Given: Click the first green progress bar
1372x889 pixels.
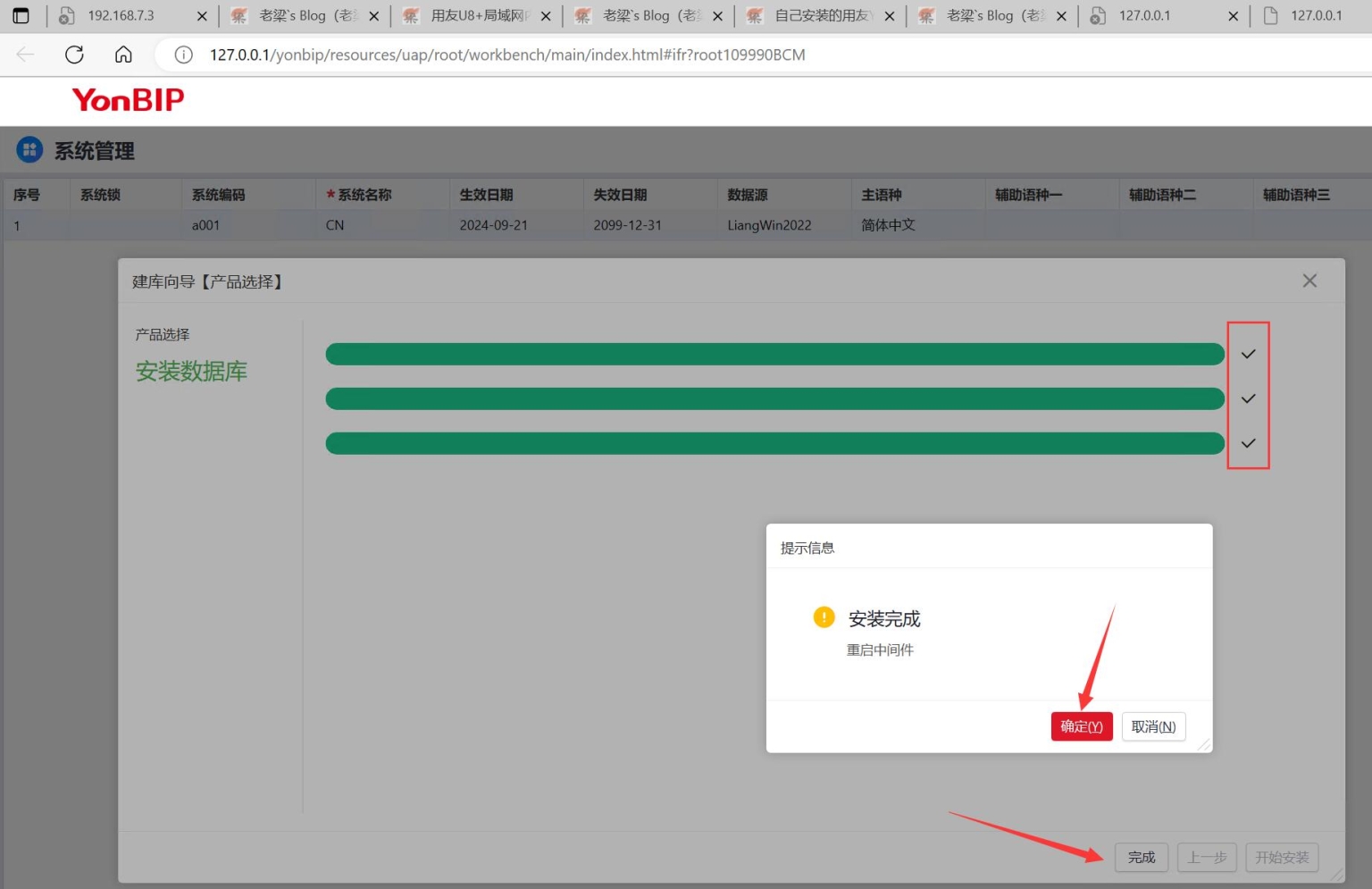Looking at the screenshot, I should (x=774, y=353).
